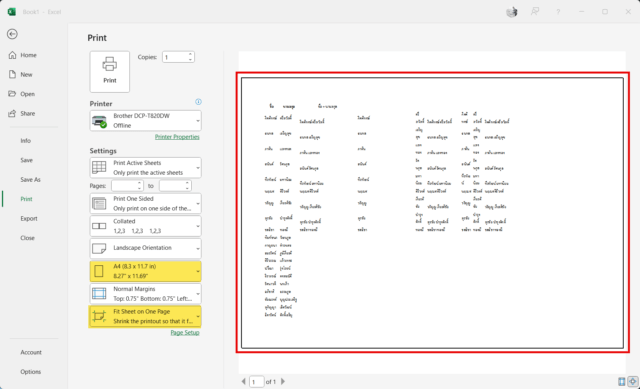Open Account settings
Screen dimensions: 640x389
(31, 352)
